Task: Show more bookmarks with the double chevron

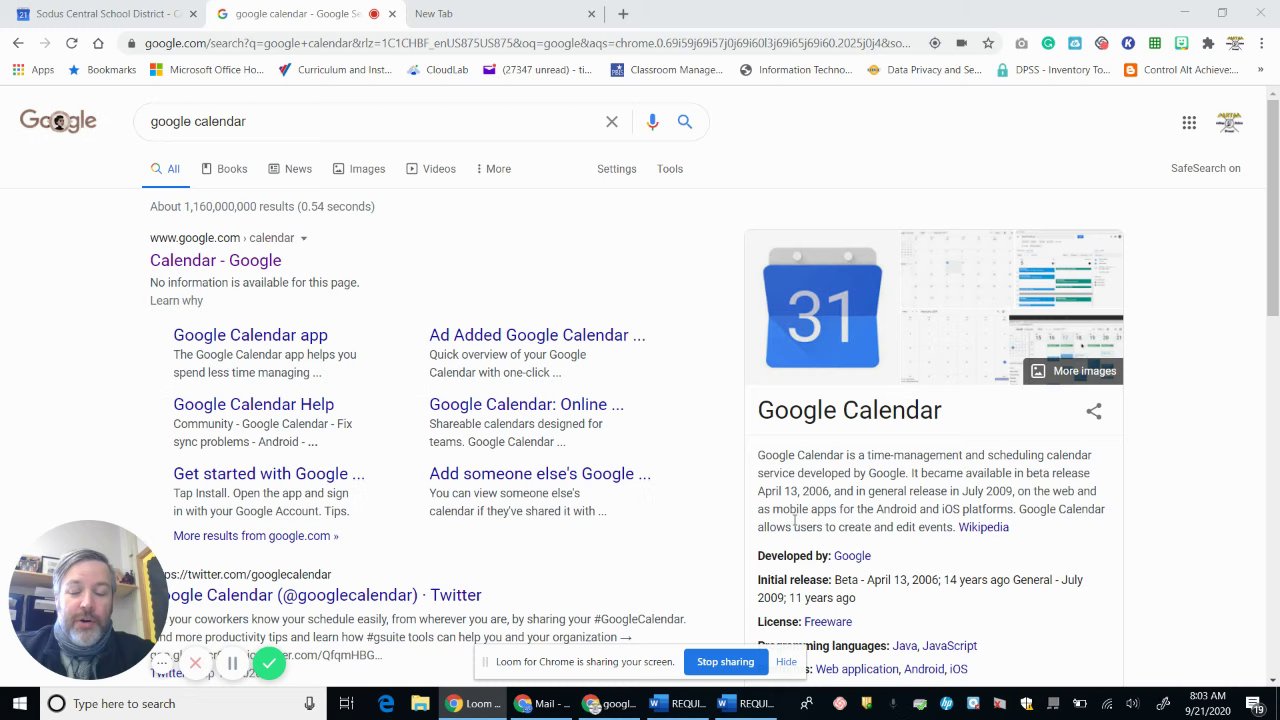Action: [1260, 70]
